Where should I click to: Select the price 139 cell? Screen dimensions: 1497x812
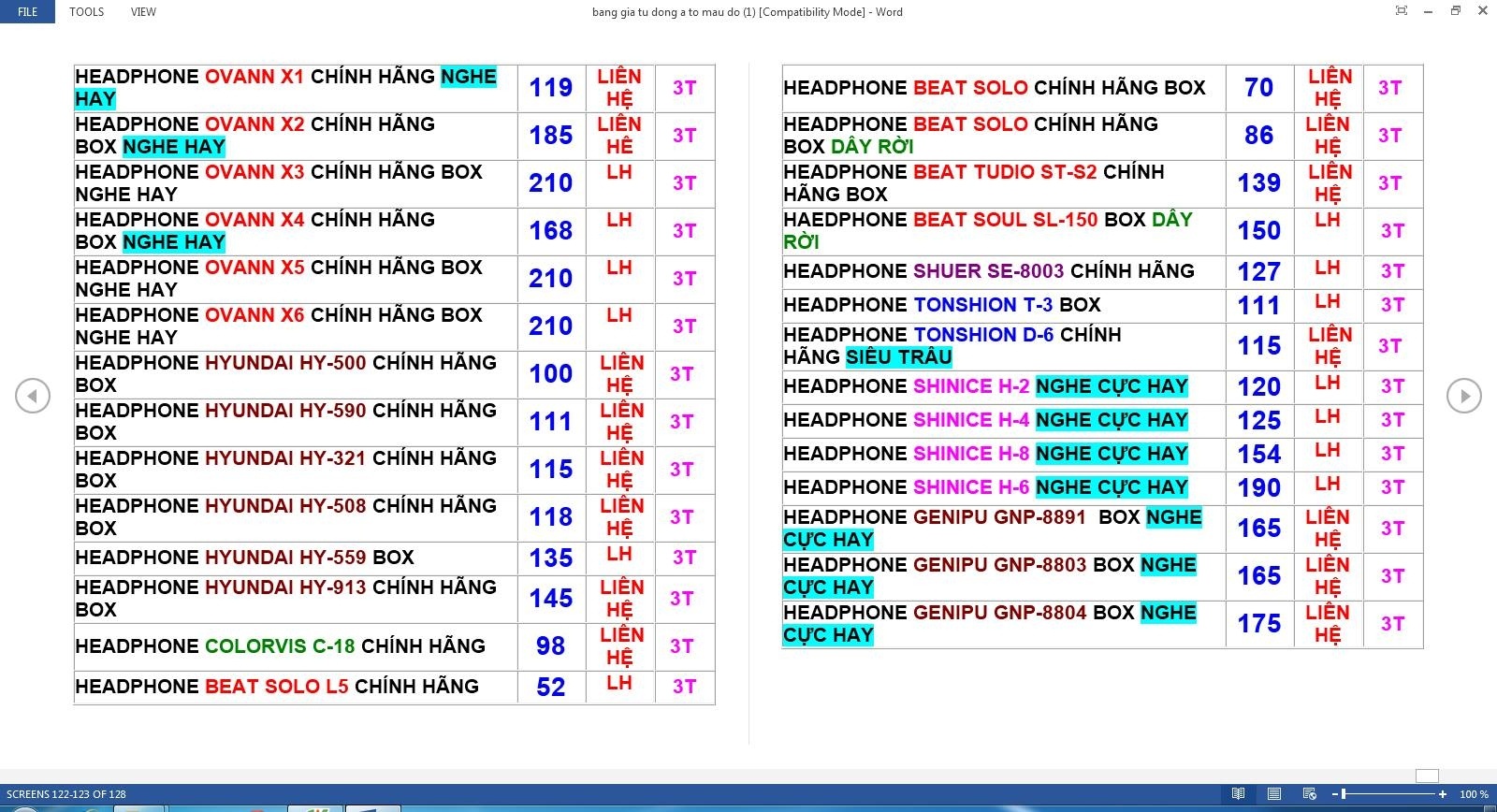coord(1259,183)
